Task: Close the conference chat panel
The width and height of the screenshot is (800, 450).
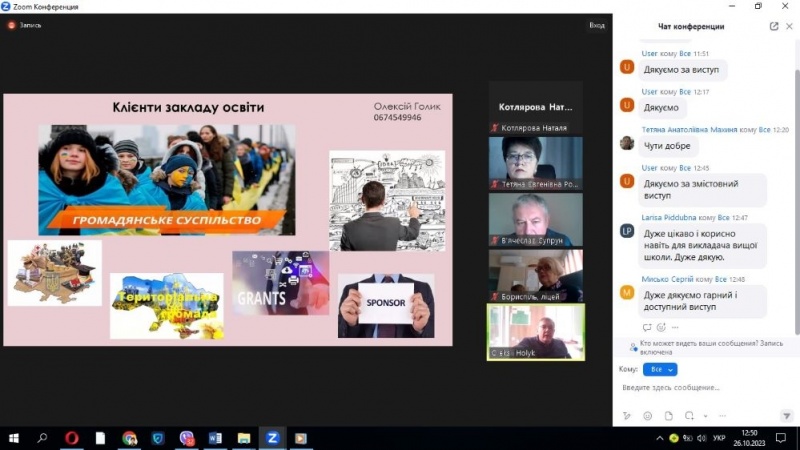Action: coord(789,27)
